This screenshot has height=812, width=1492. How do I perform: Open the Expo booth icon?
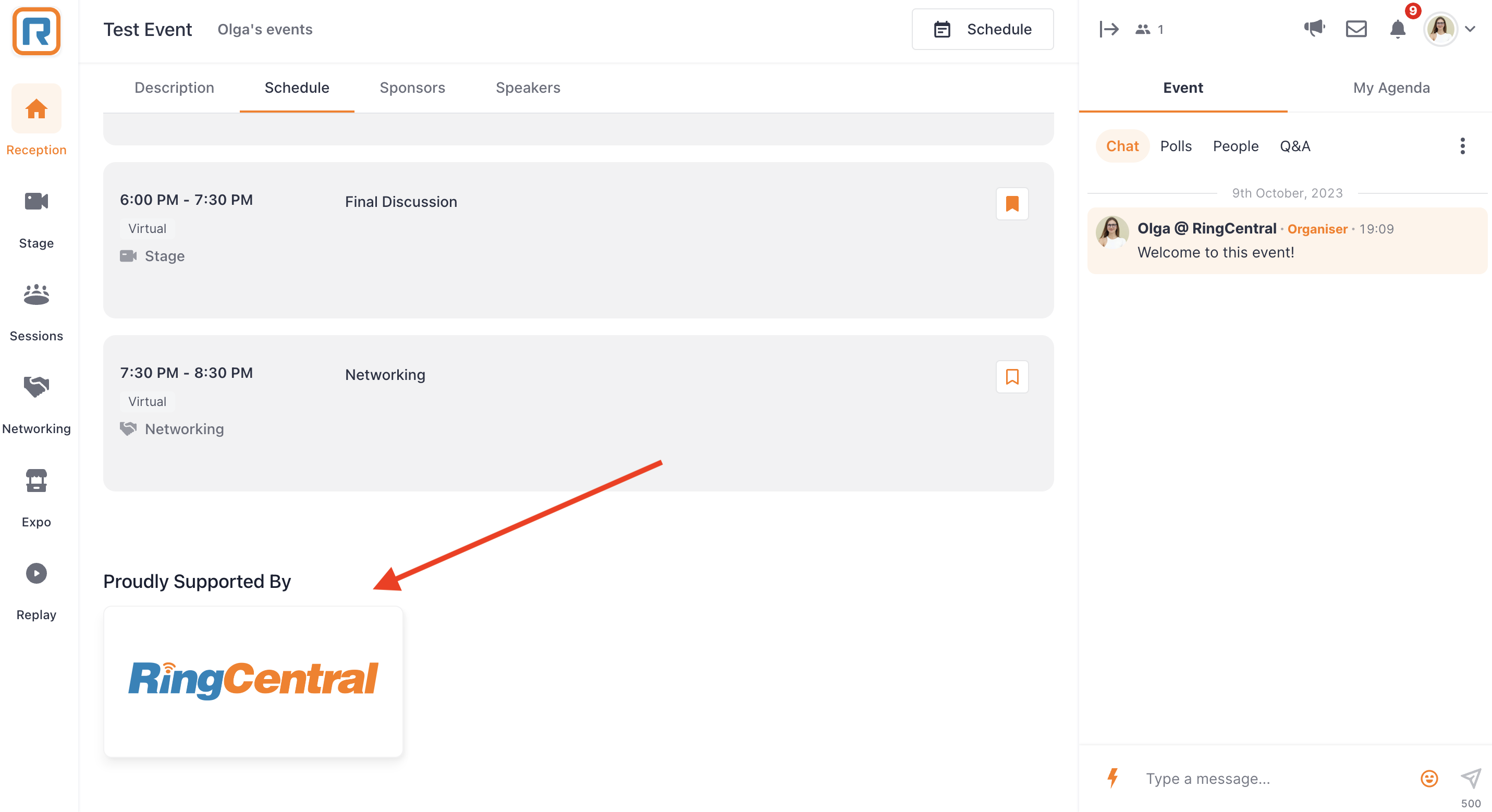click(x=36, y=481)
